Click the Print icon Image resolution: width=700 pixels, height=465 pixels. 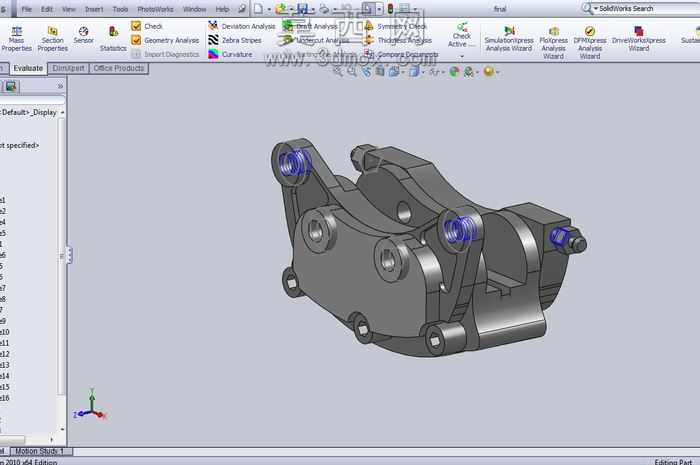coord(324,8)
